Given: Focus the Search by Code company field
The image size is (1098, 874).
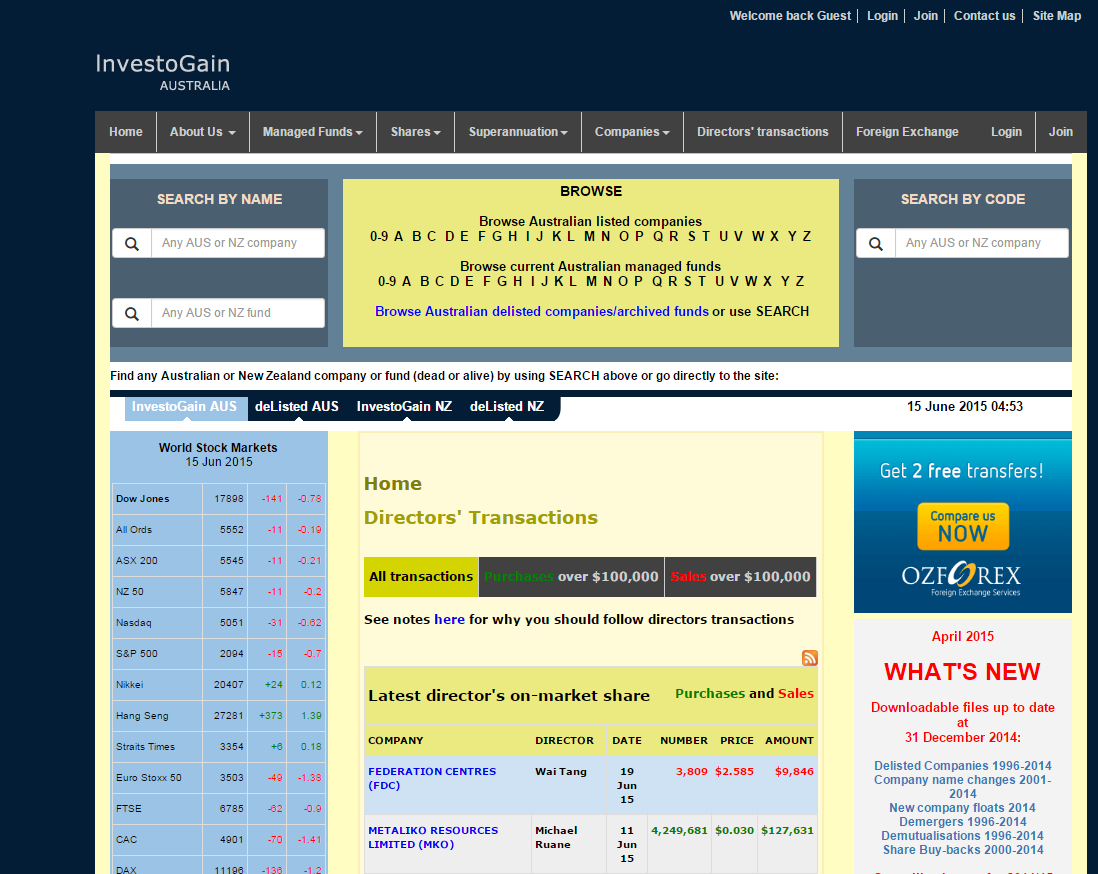Looking at the screenshot, I should tap(981, 243).
